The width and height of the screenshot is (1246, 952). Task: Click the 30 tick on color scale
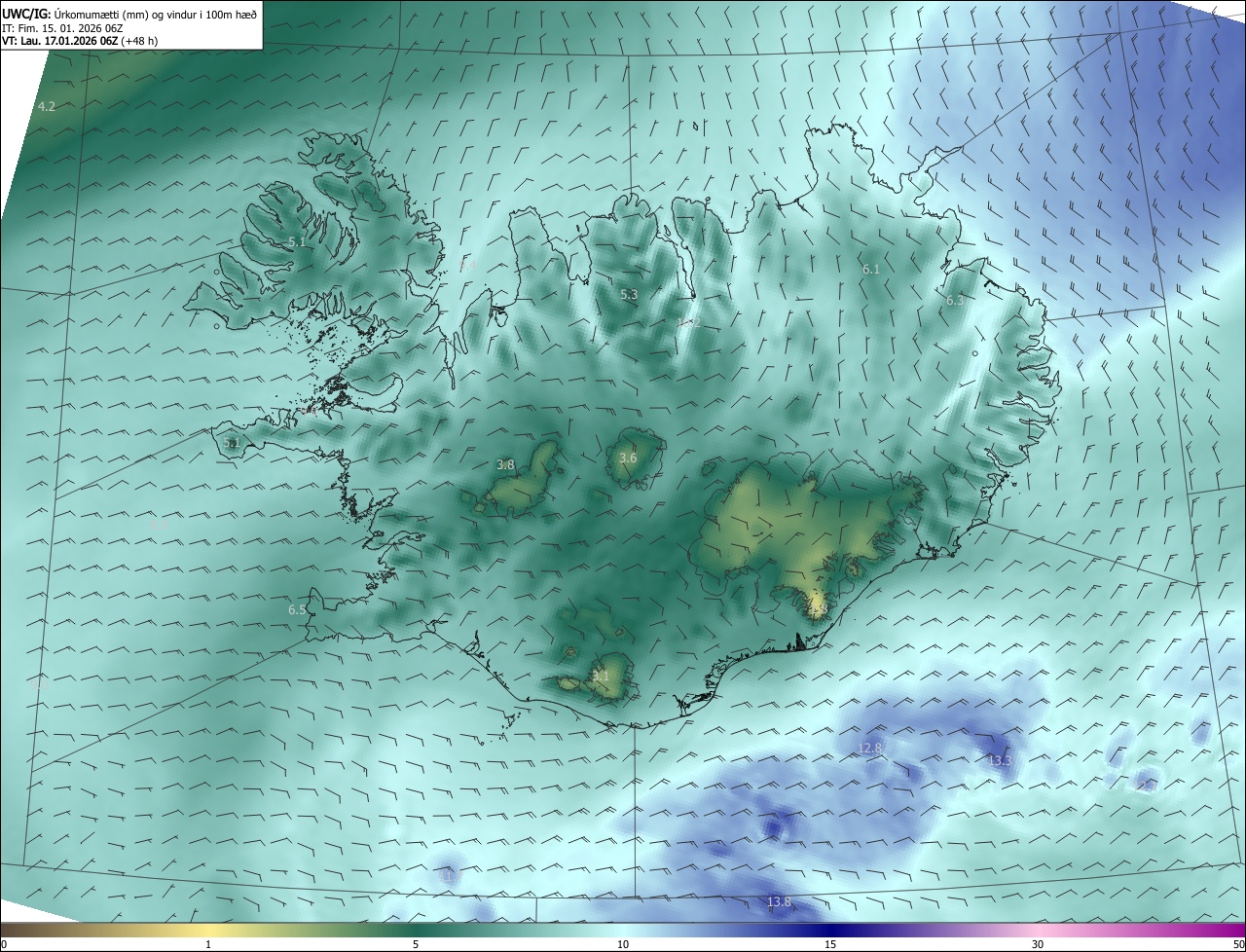tap(1038, 944)
